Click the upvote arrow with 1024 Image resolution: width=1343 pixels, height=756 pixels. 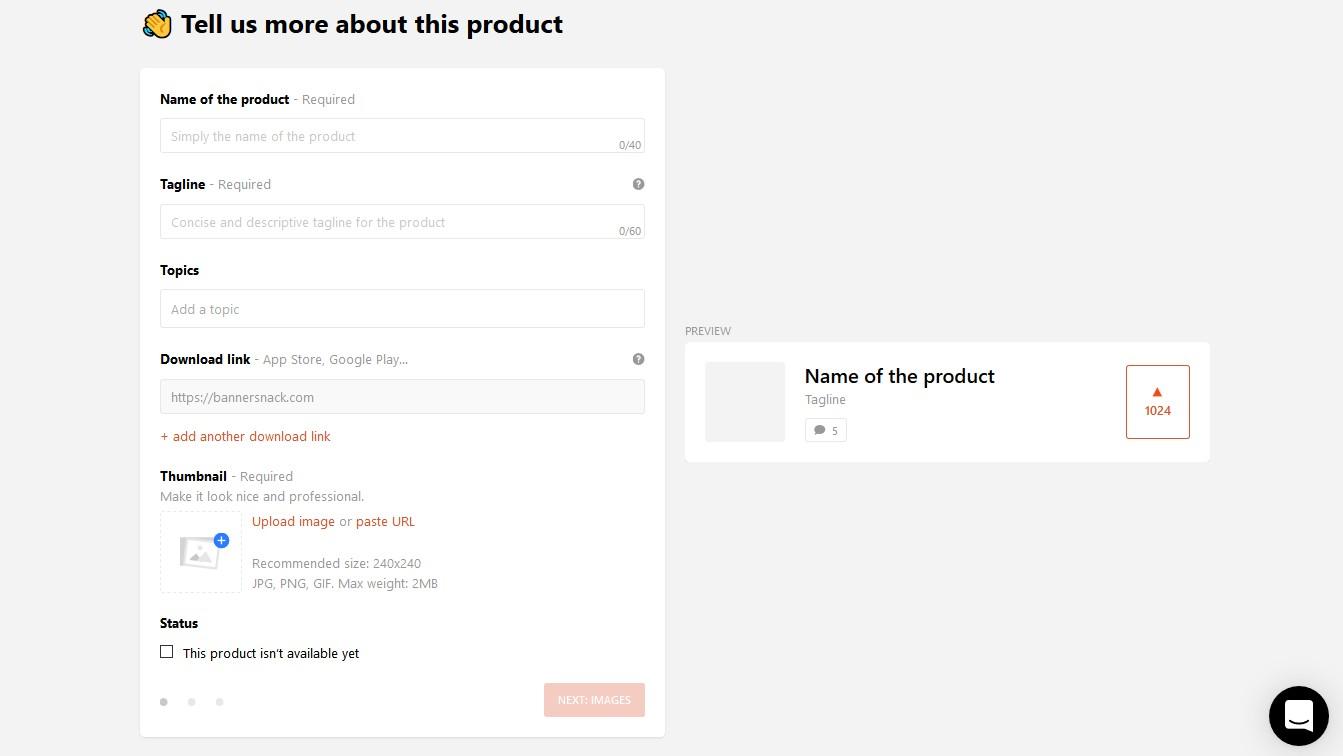point(1157,401)
